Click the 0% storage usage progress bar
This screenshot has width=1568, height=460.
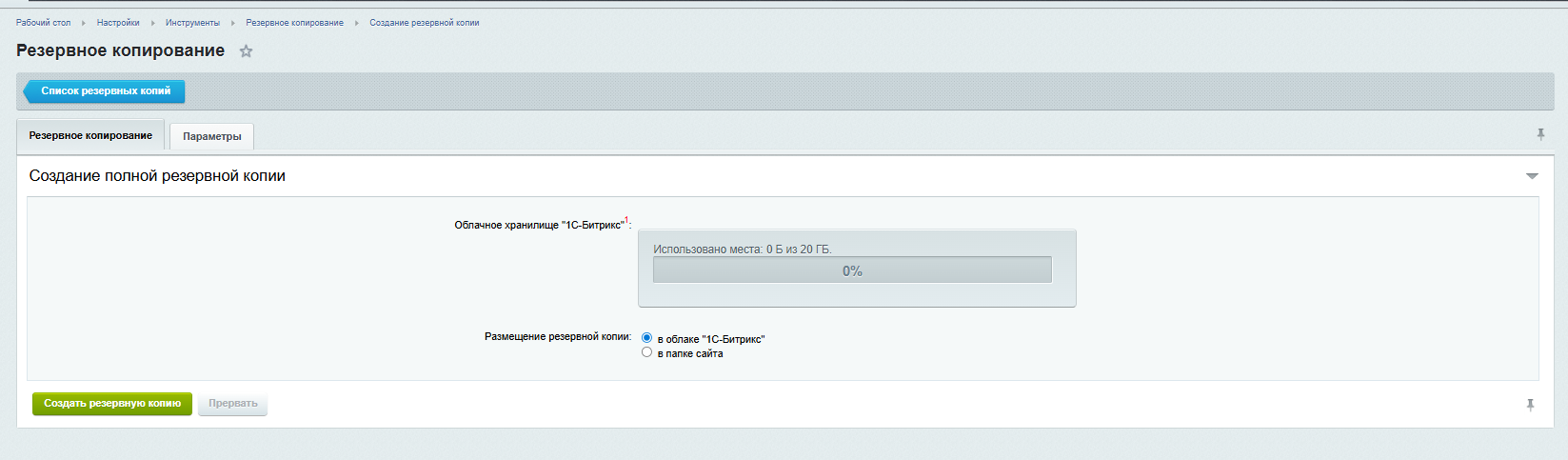tap(852, 270)
